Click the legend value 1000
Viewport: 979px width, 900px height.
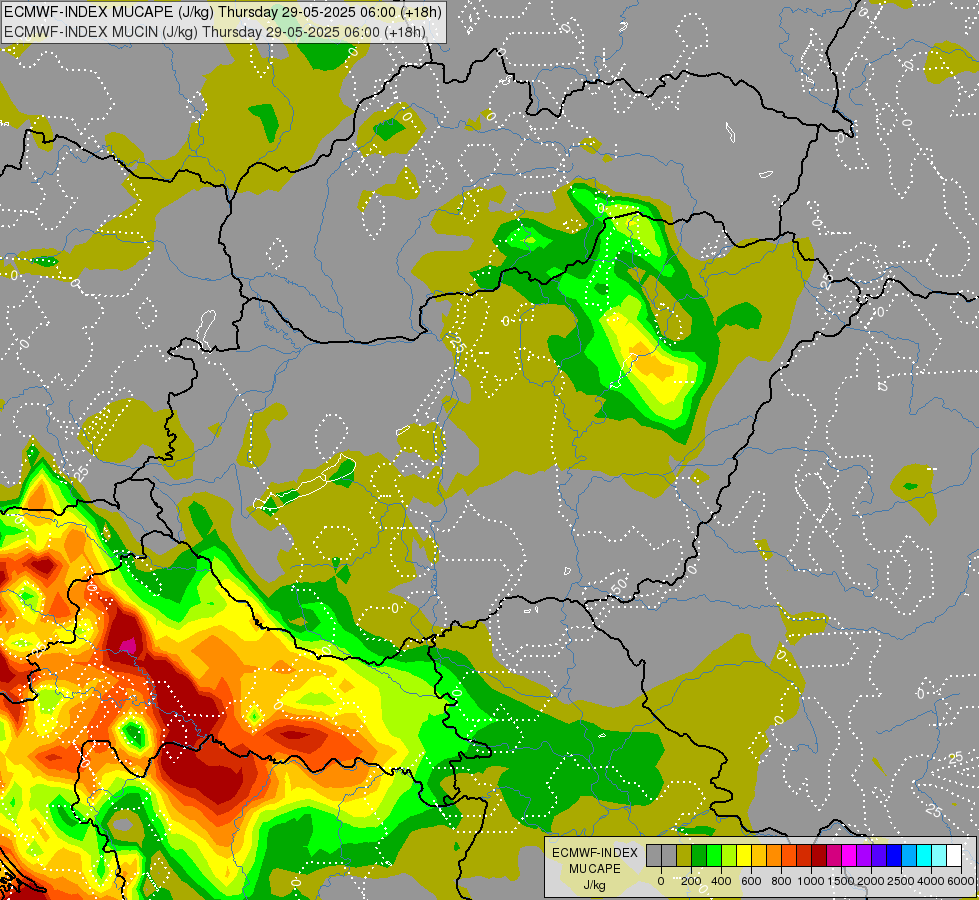coord(811,881)
